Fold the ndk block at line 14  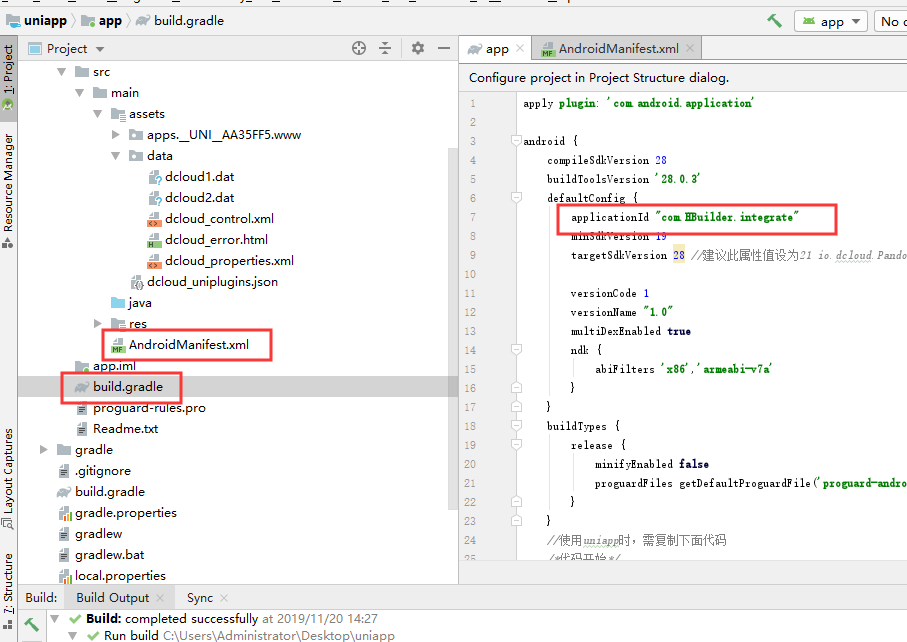(x=517, y=349)
